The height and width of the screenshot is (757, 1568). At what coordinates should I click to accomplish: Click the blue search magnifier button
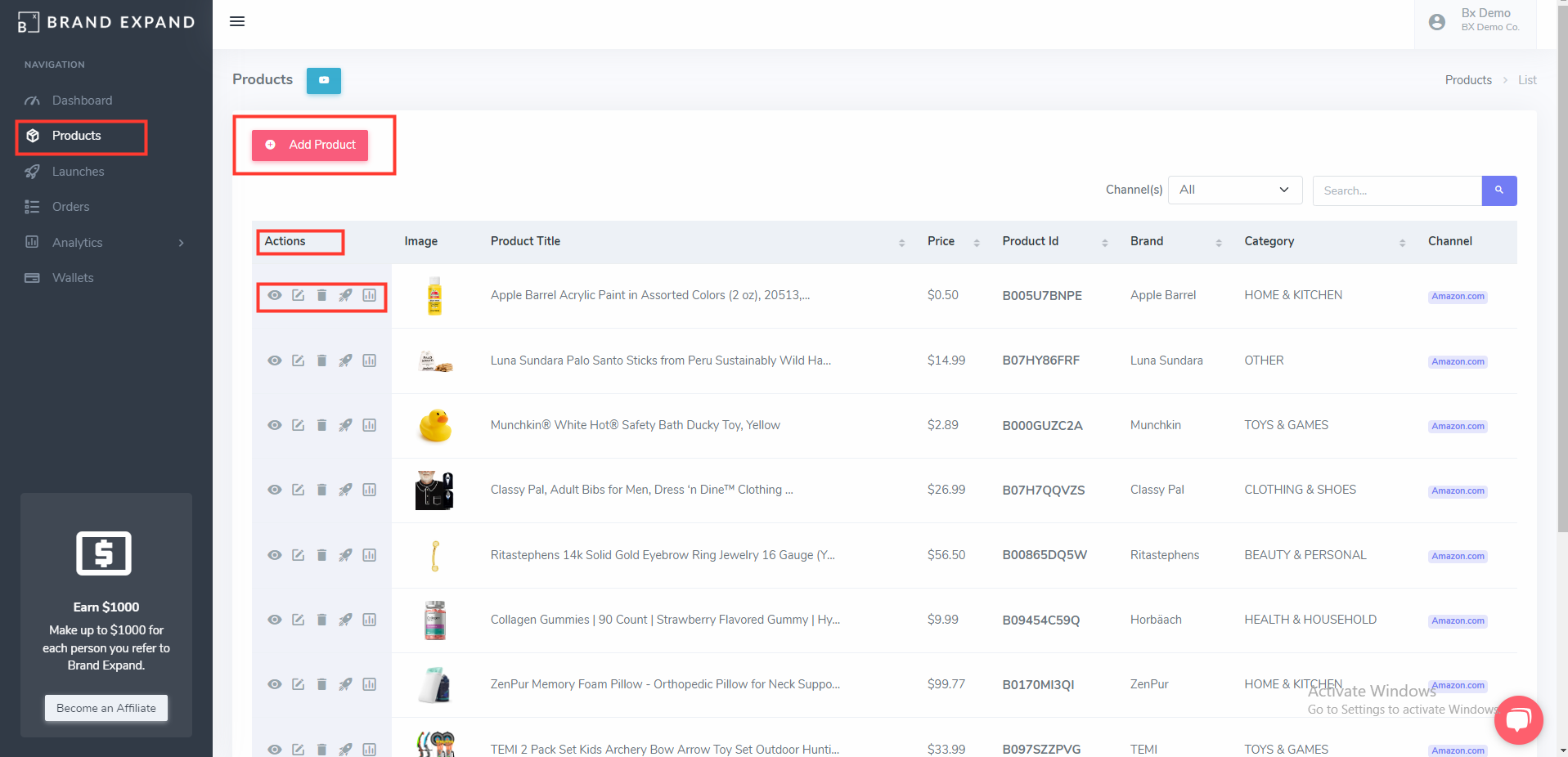1498,190
